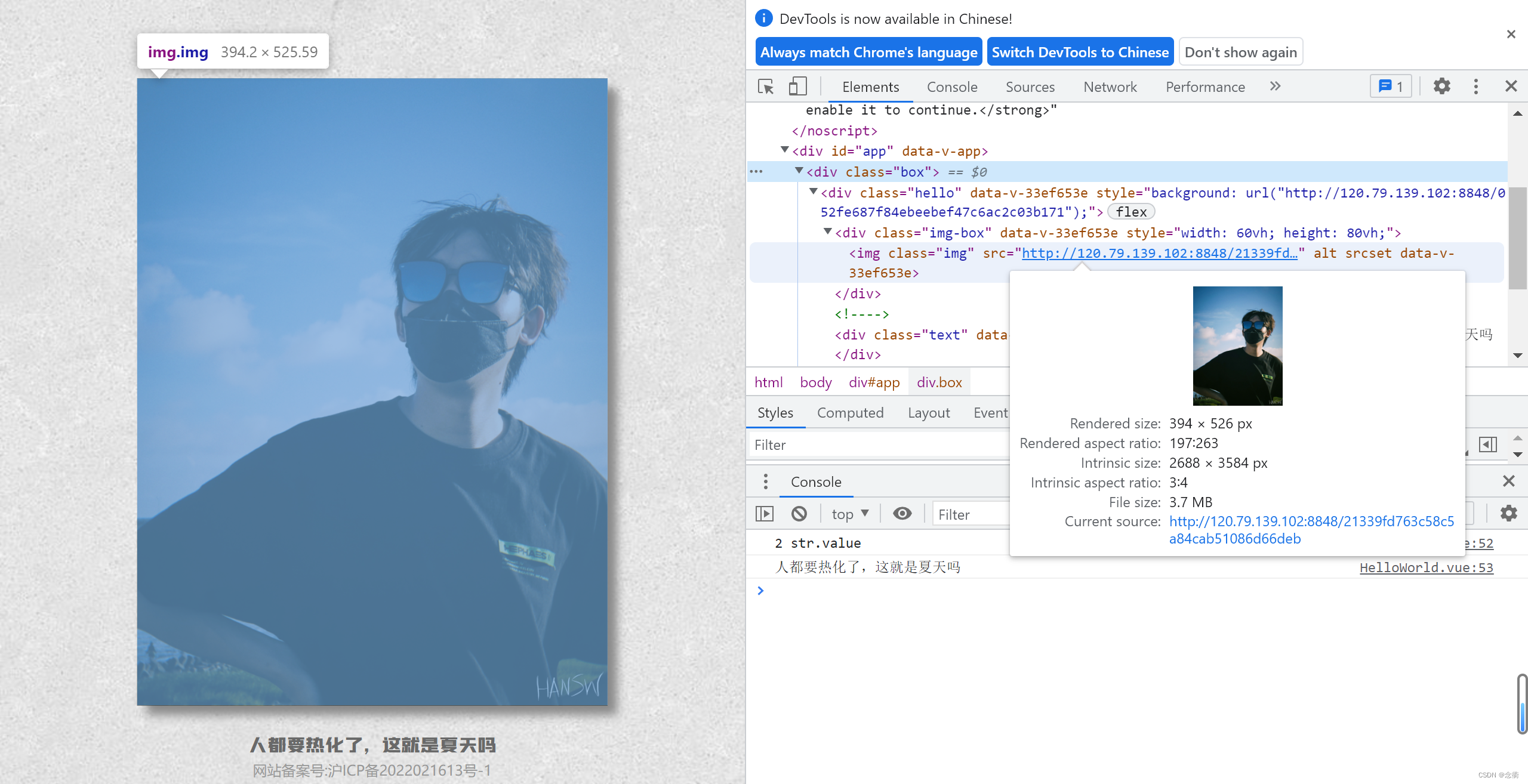Click the issues counter badge
Image resolution: width=1528 pixels, height=784 pixels.
[1391, 87]
